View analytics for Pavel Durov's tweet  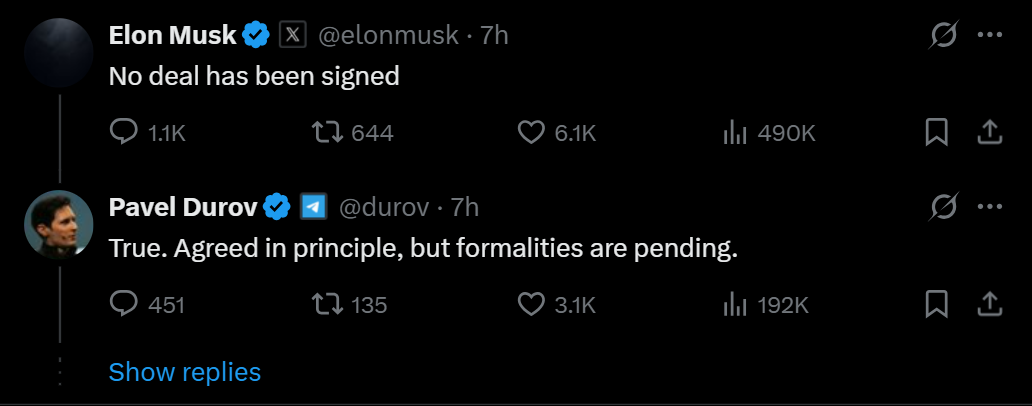point(736,304)
